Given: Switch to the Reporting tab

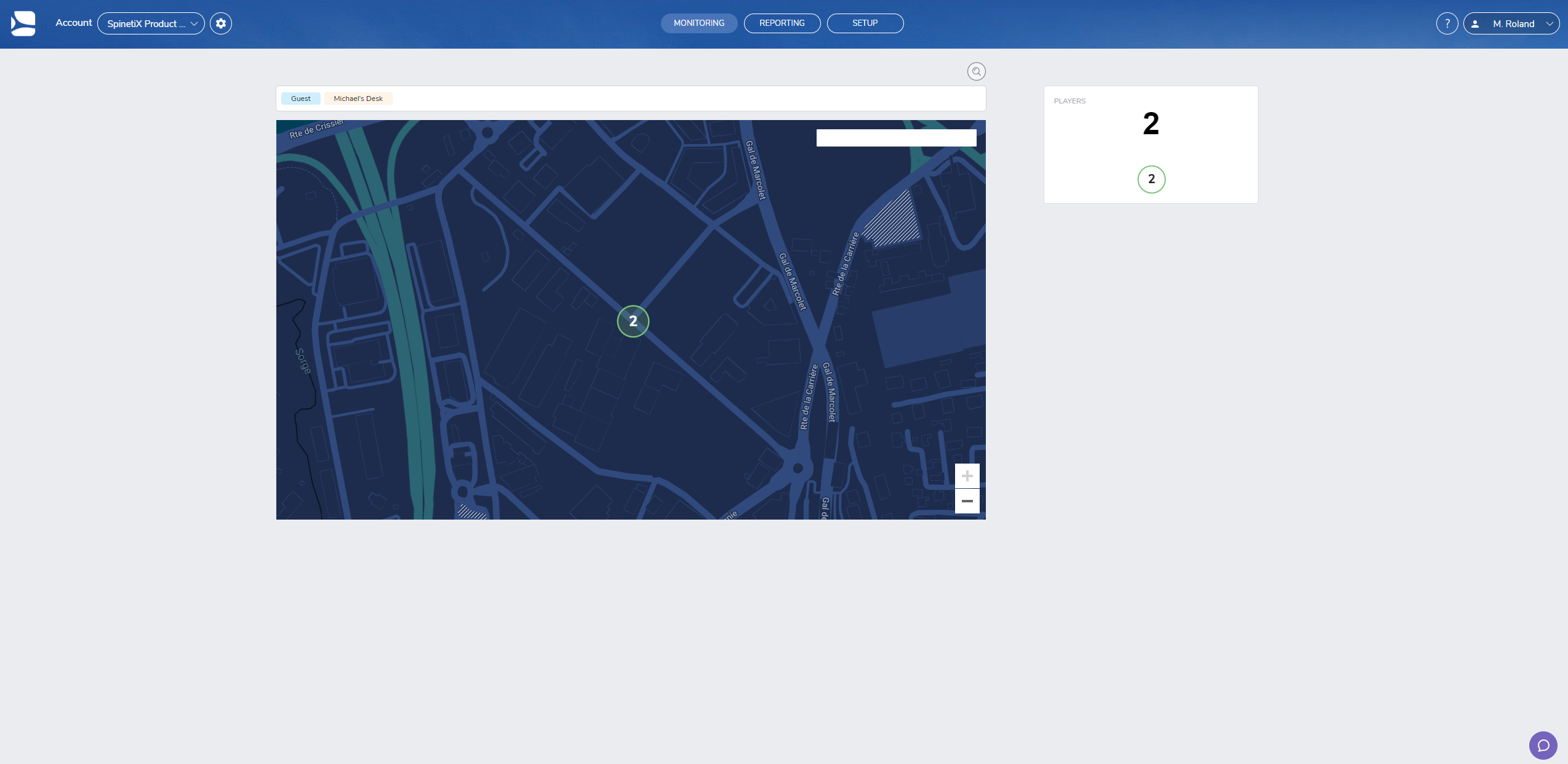Looking at the screenshot, I should [782, 23].
